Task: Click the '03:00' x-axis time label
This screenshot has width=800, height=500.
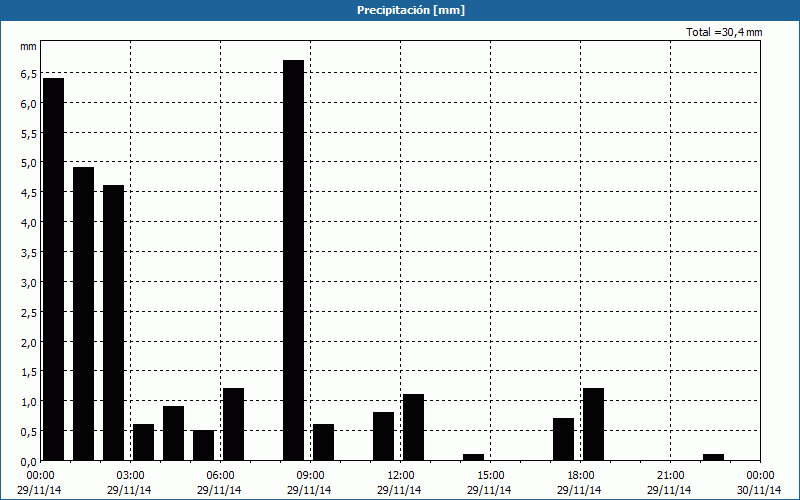Action: [131, 476]
